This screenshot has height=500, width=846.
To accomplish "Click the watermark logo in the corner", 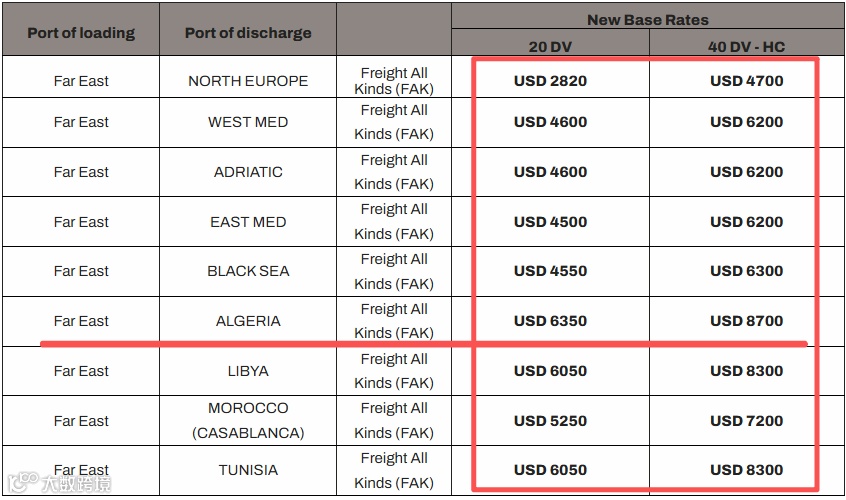I will [x=59, y=483].
